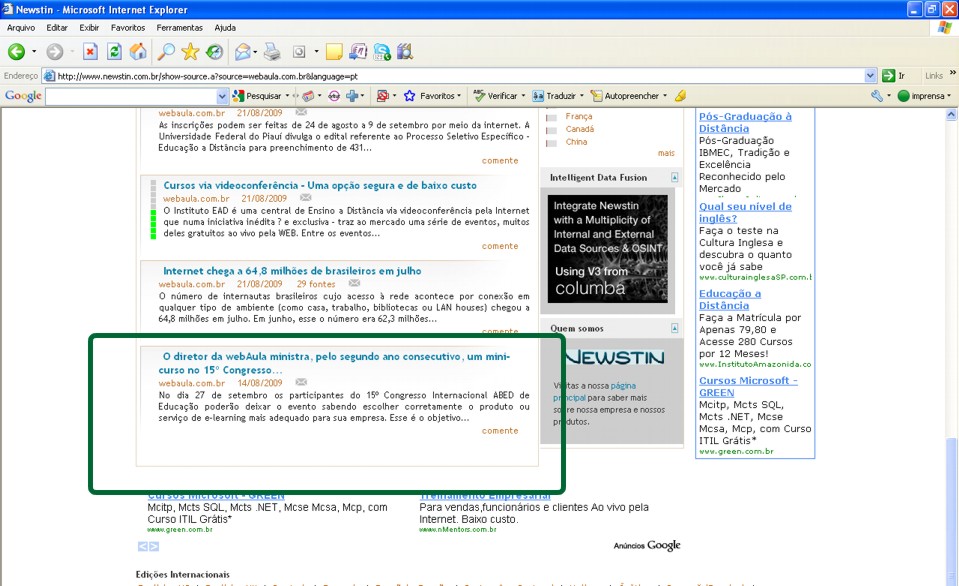Click the grey Forward arrow button
The width and height of the screenshot is (959, 586).
(x=54, y=52)
